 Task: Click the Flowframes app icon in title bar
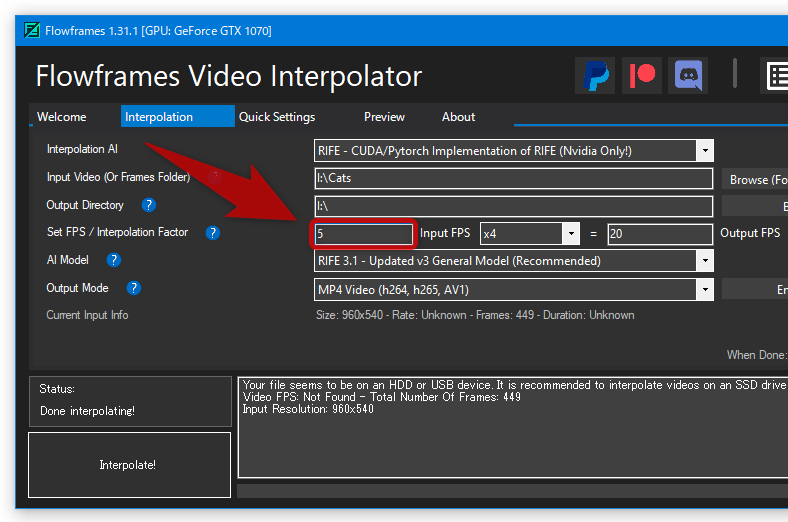[x=32, y=31]
